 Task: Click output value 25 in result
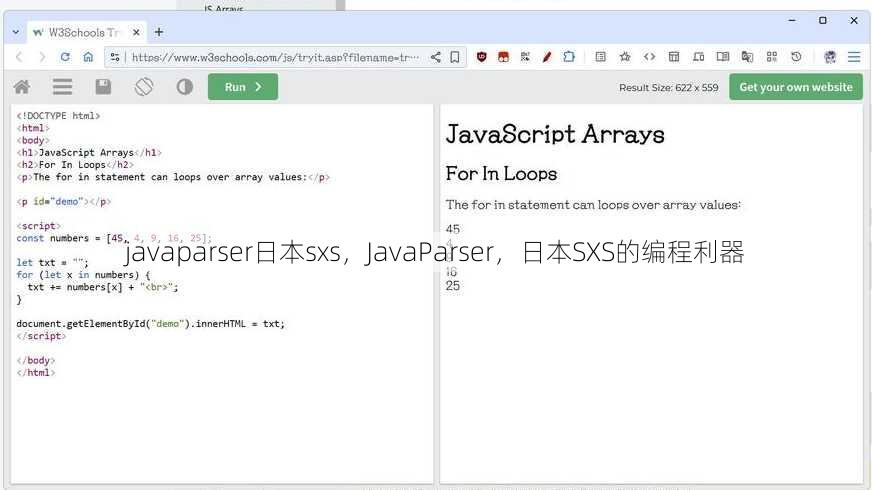coord(453,286)
